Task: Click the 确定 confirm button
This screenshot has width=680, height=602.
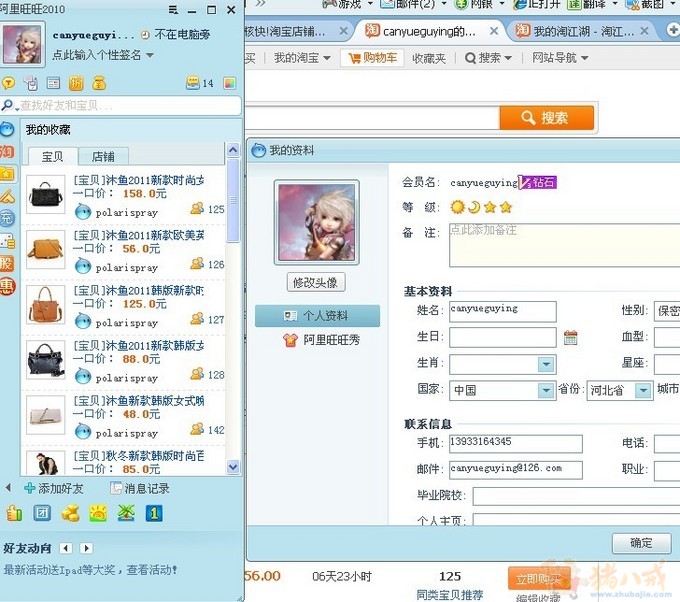Action: tap(641, 543)
